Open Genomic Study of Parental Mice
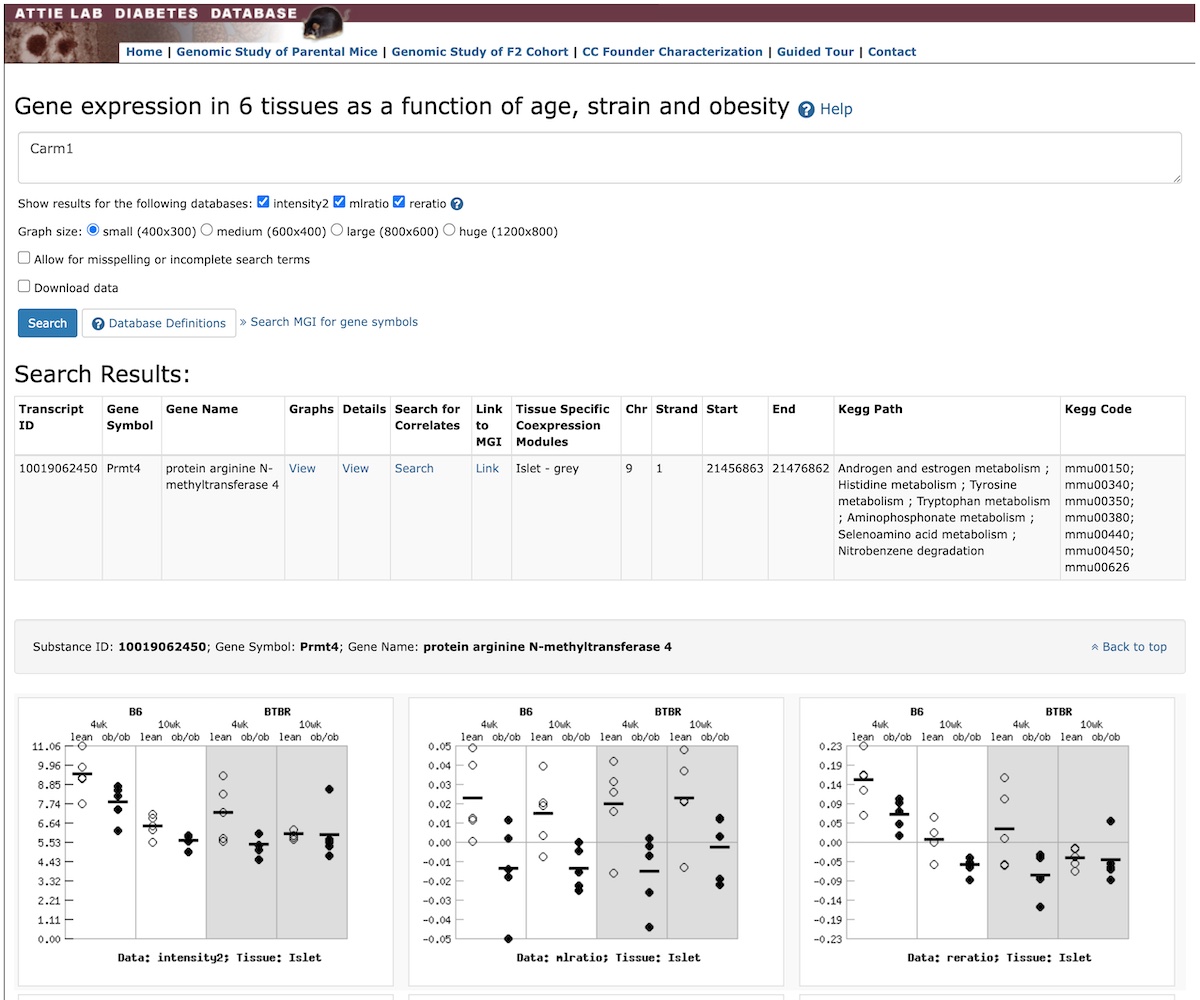The width and height of the screenshot is (1200, 1000). coord(277,52)
